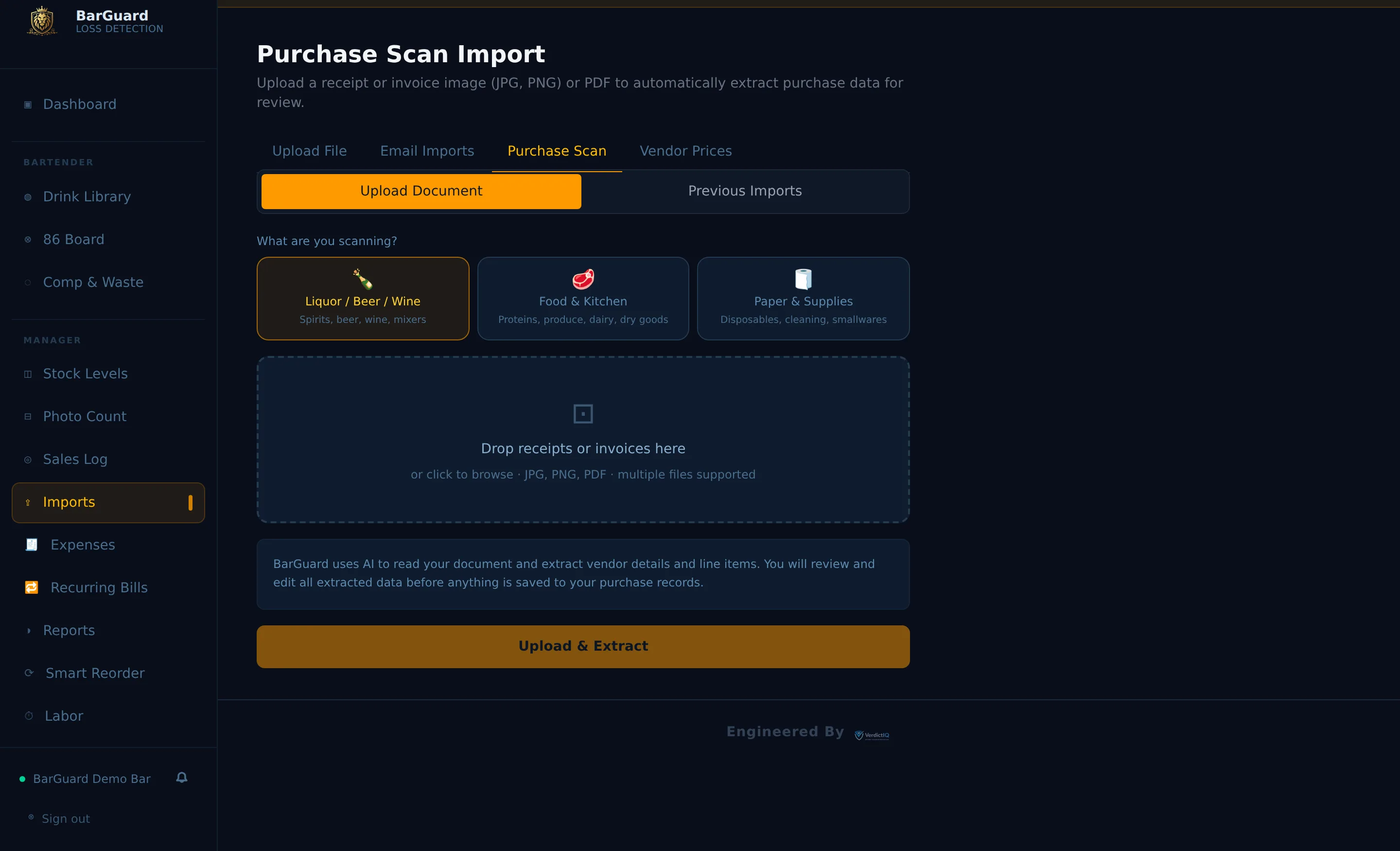Open the Upload File tab
This screenshot has width=1400, height=851.
(x=310, y=151)
